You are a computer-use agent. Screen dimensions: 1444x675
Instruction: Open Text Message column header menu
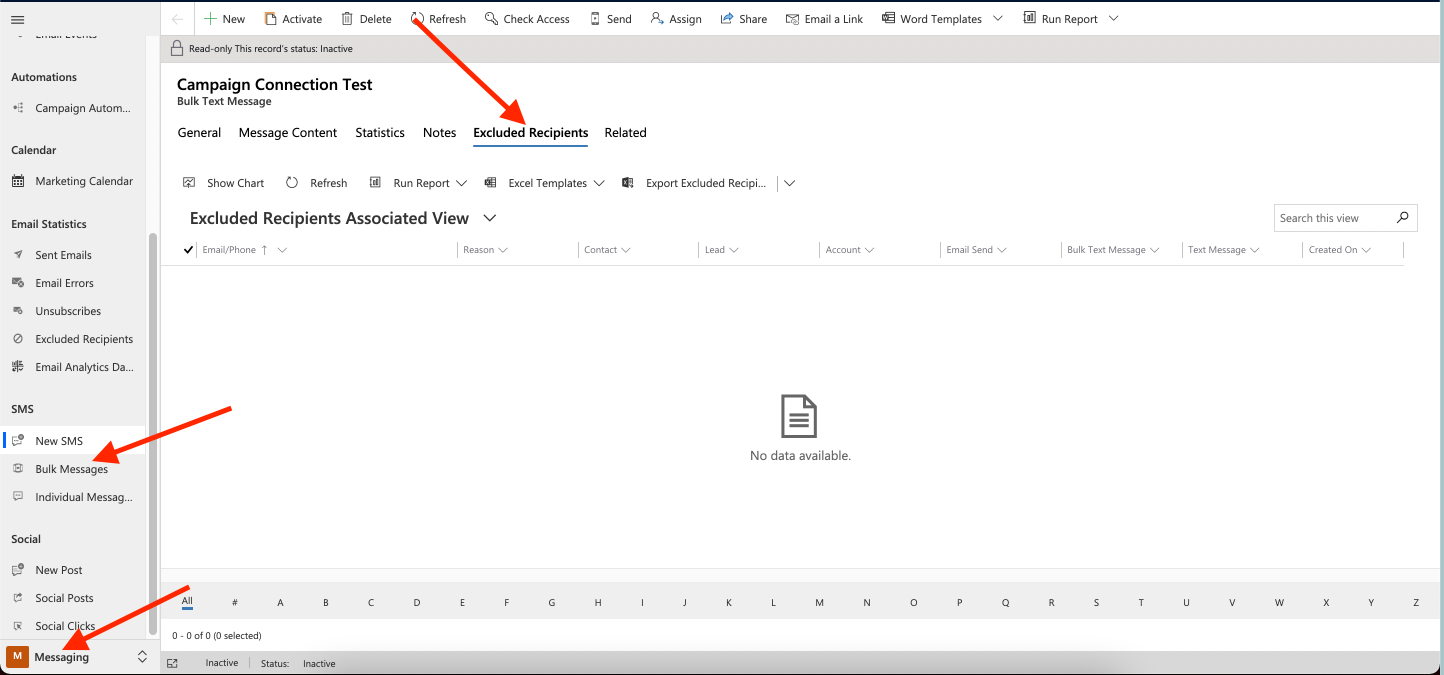pos(1223,250)
